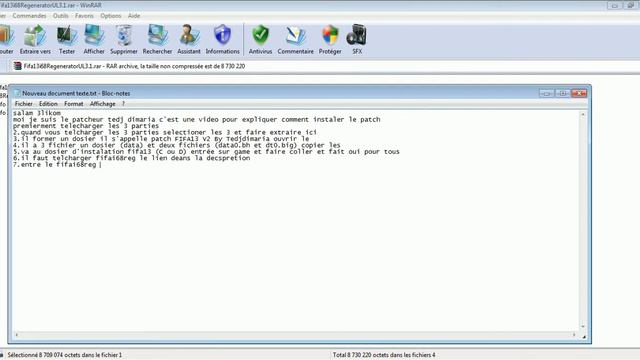
Task: Open WinRAR Outils menu
Action: coord(60,16)
